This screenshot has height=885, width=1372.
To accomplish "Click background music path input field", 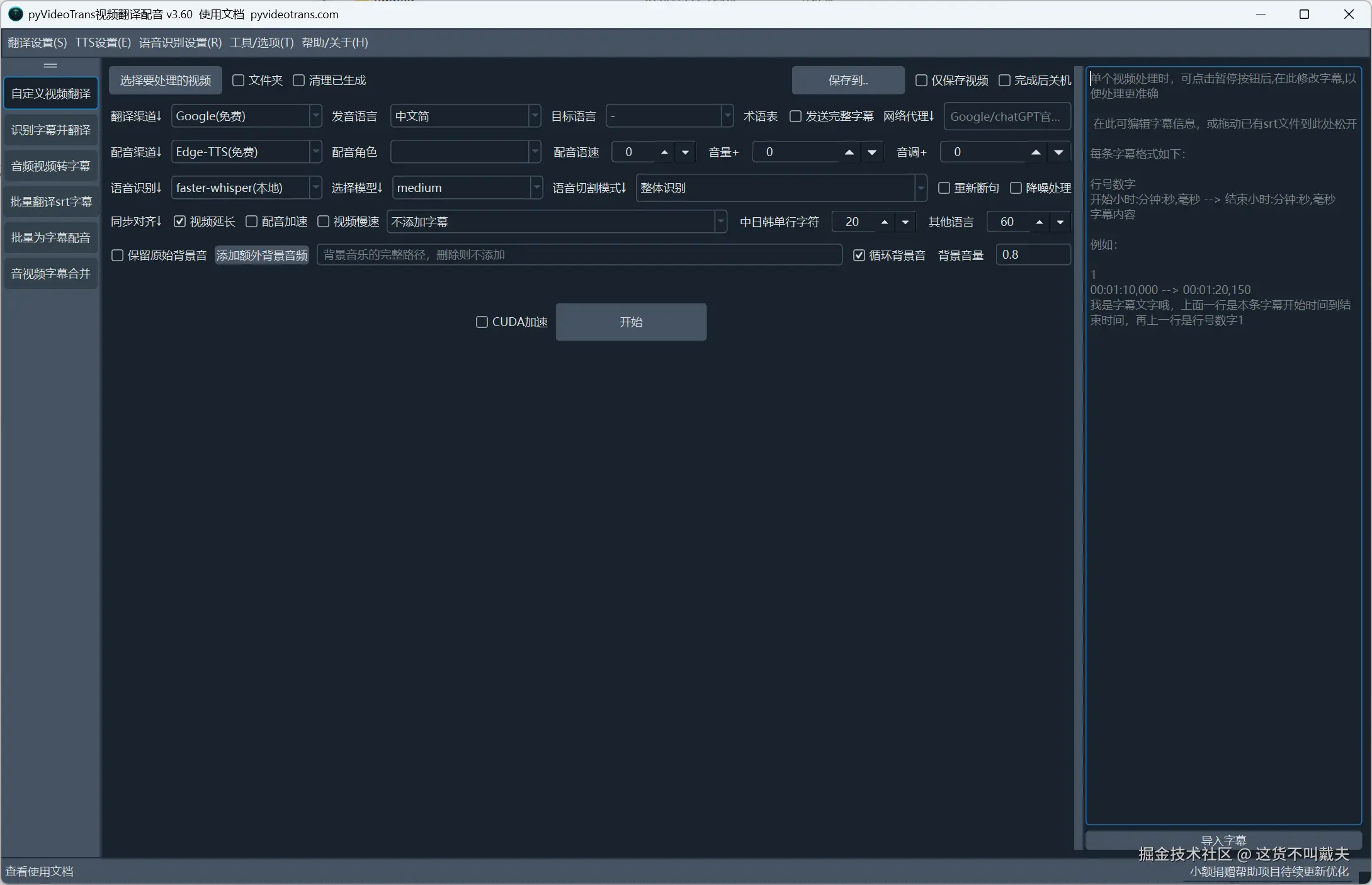I will [579, 256].
